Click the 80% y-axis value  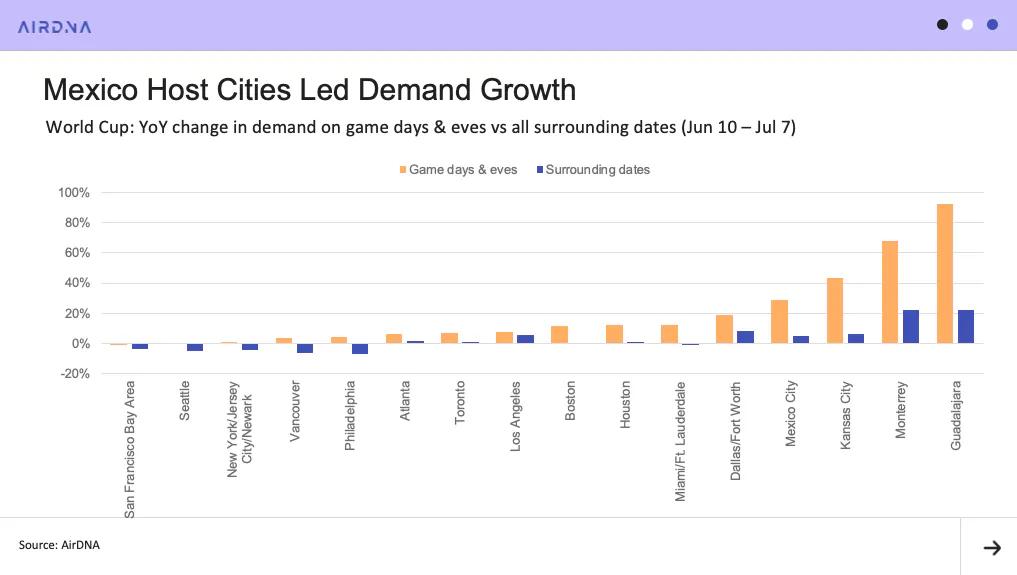(77, 223)
